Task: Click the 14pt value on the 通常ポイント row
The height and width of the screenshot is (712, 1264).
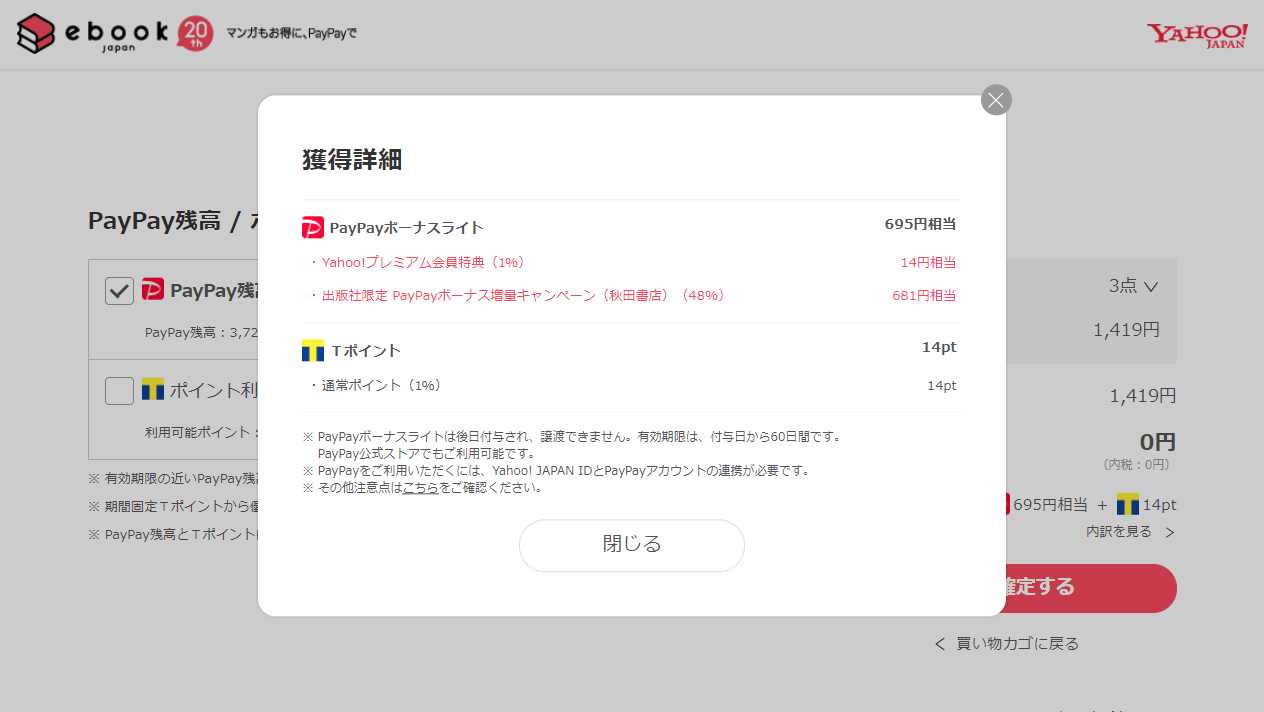Action: point(942,385)
